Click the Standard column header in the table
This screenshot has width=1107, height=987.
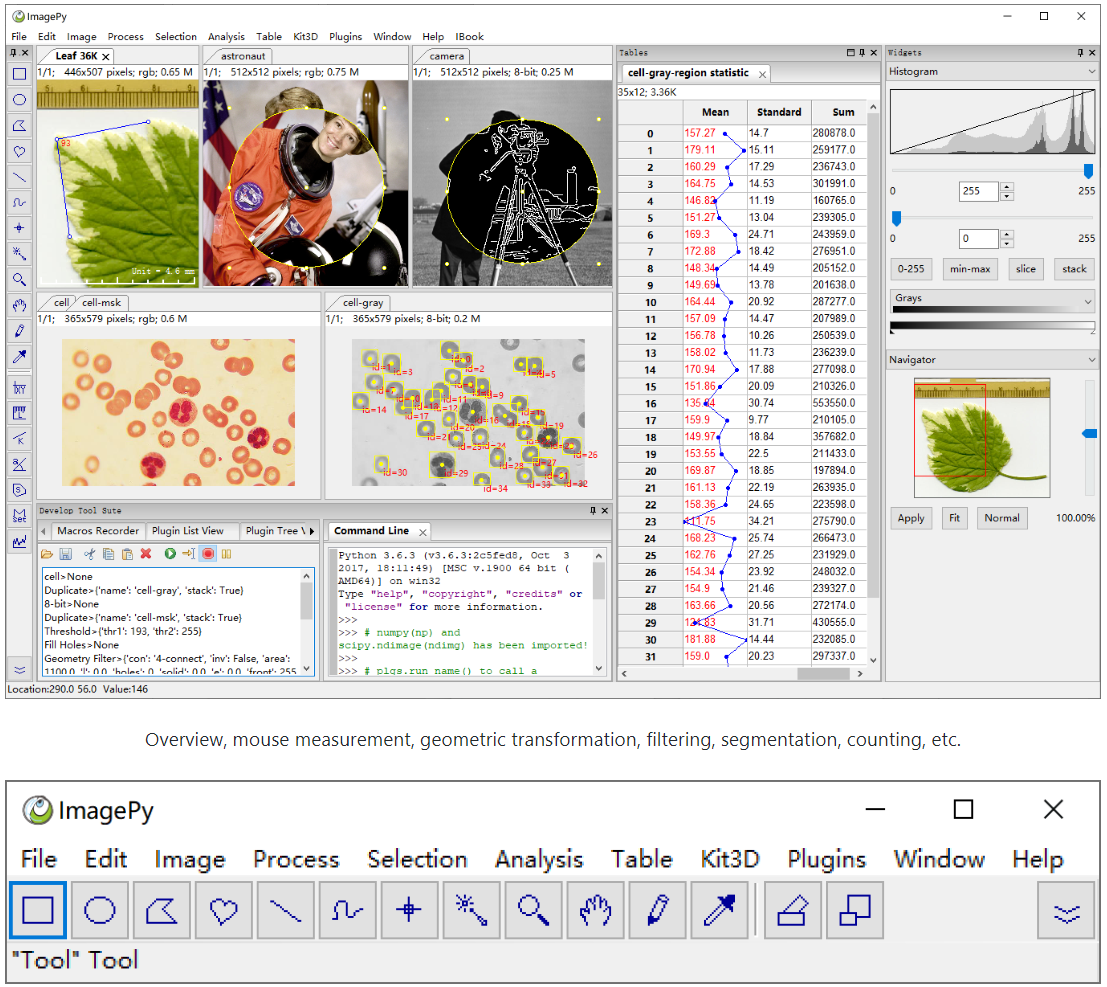click(779, 112)
